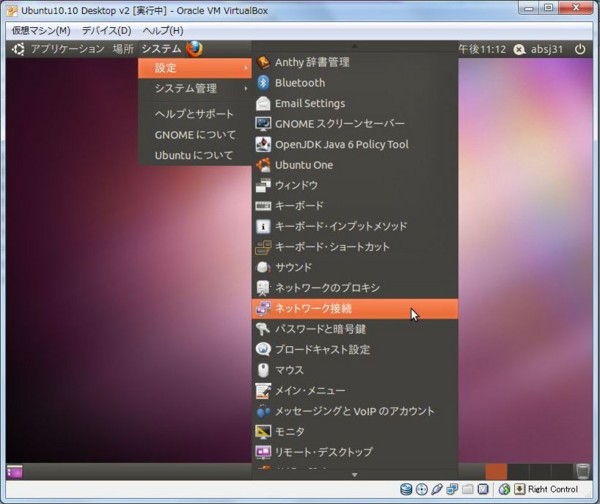The height and width of the screenshot is (504, 600).
Task: Click the Right Control host key label
Action: (x=553, y=489)
